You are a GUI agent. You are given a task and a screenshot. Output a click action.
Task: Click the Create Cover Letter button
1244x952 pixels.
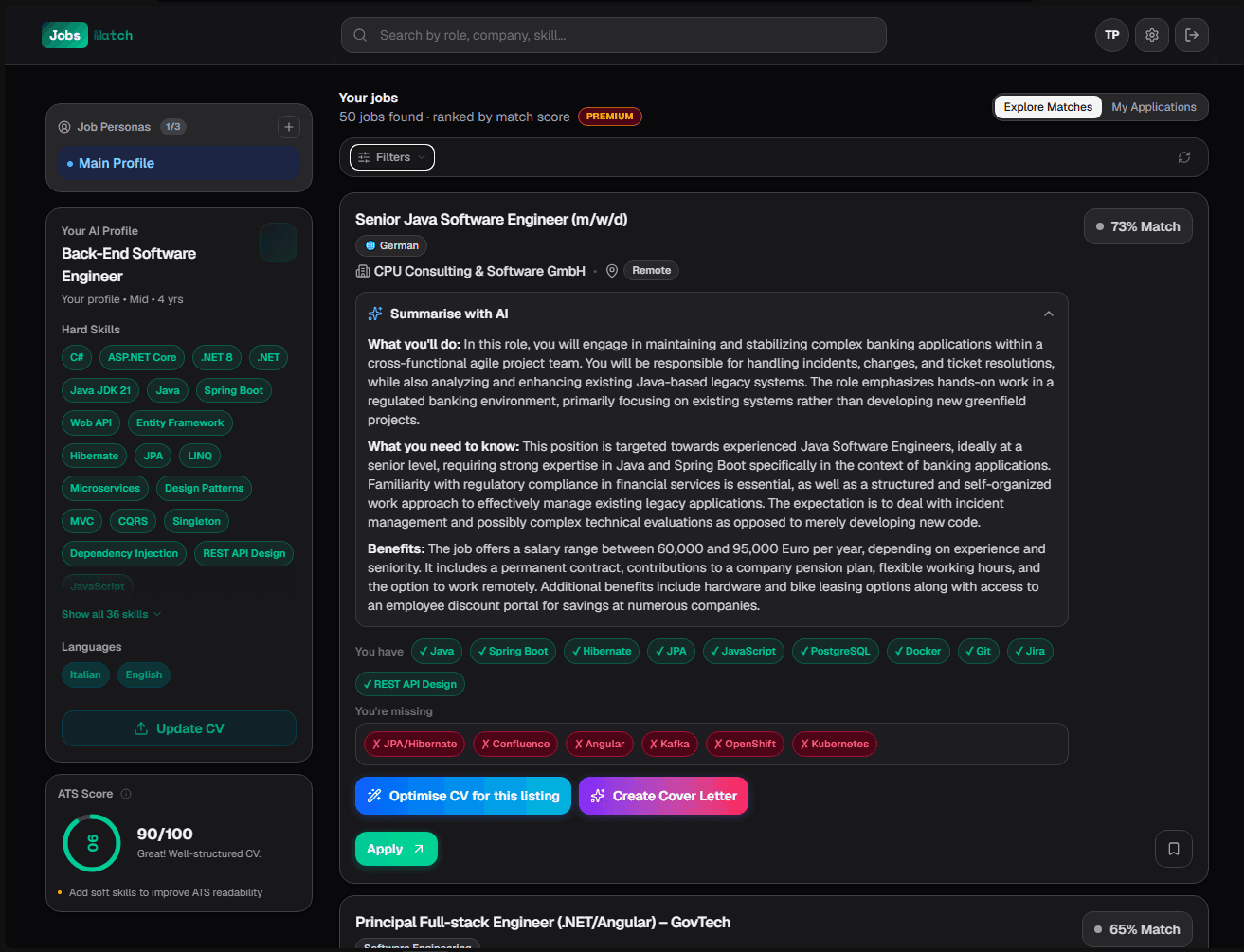[663, 796]
